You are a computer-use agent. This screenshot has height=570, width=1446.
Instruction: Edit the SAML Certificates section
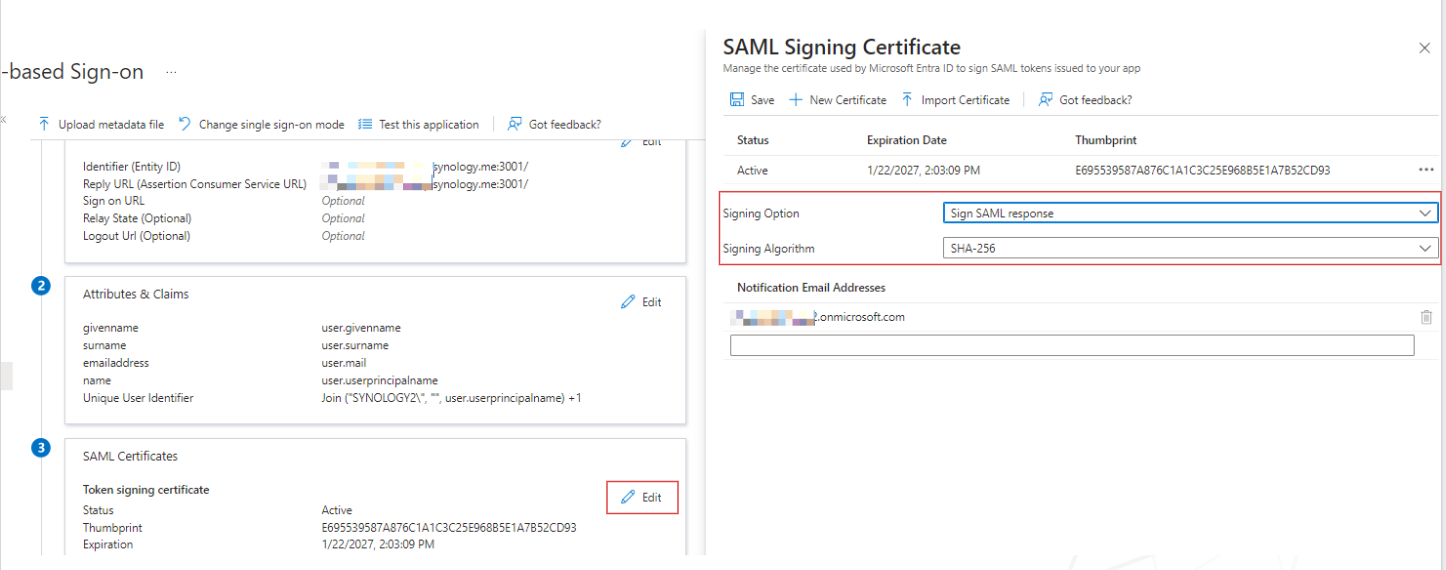pyautogui.click(x=642, y=497)
